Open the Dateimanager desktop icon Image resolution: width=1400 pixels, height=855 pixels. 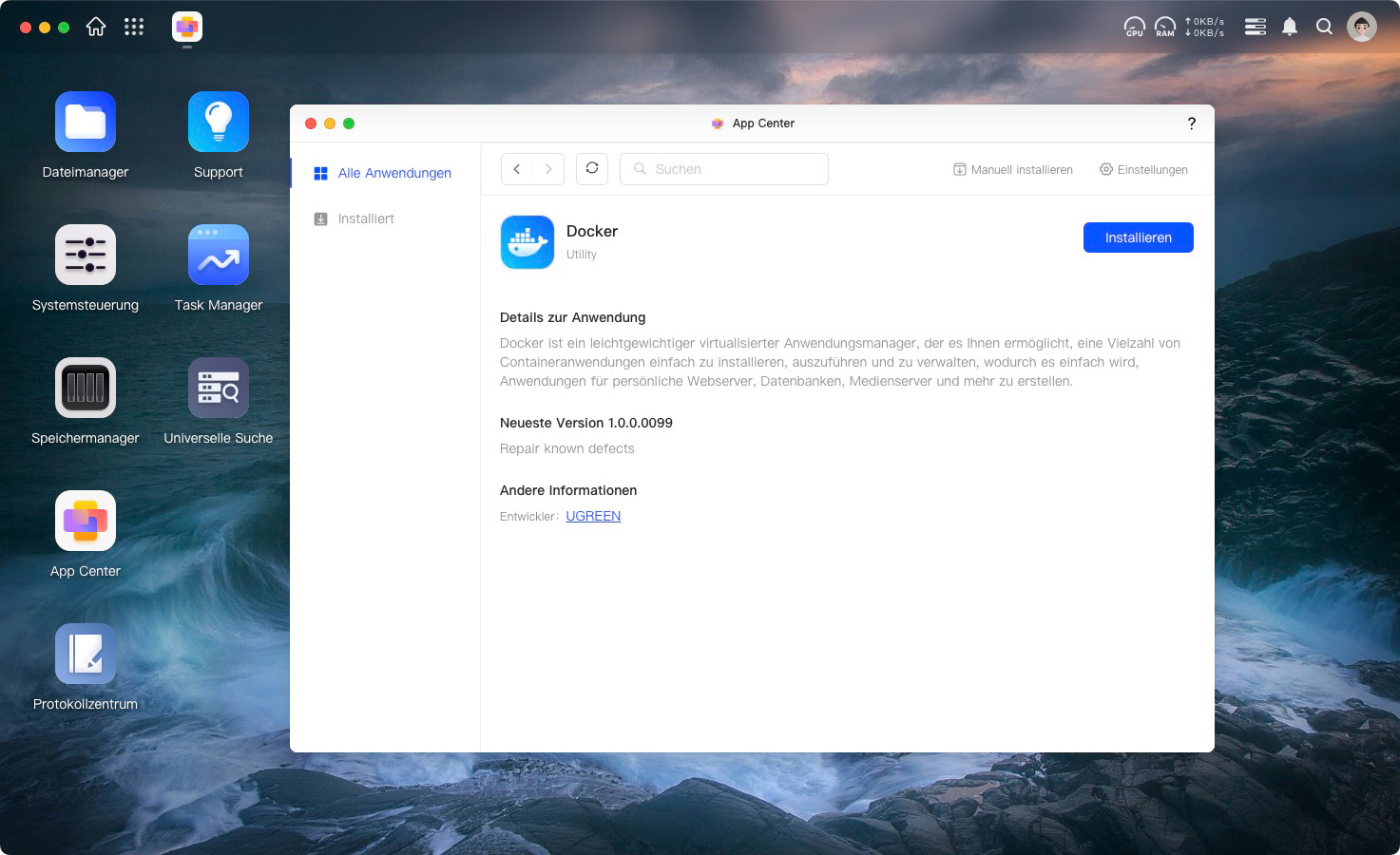coord(86,122)
